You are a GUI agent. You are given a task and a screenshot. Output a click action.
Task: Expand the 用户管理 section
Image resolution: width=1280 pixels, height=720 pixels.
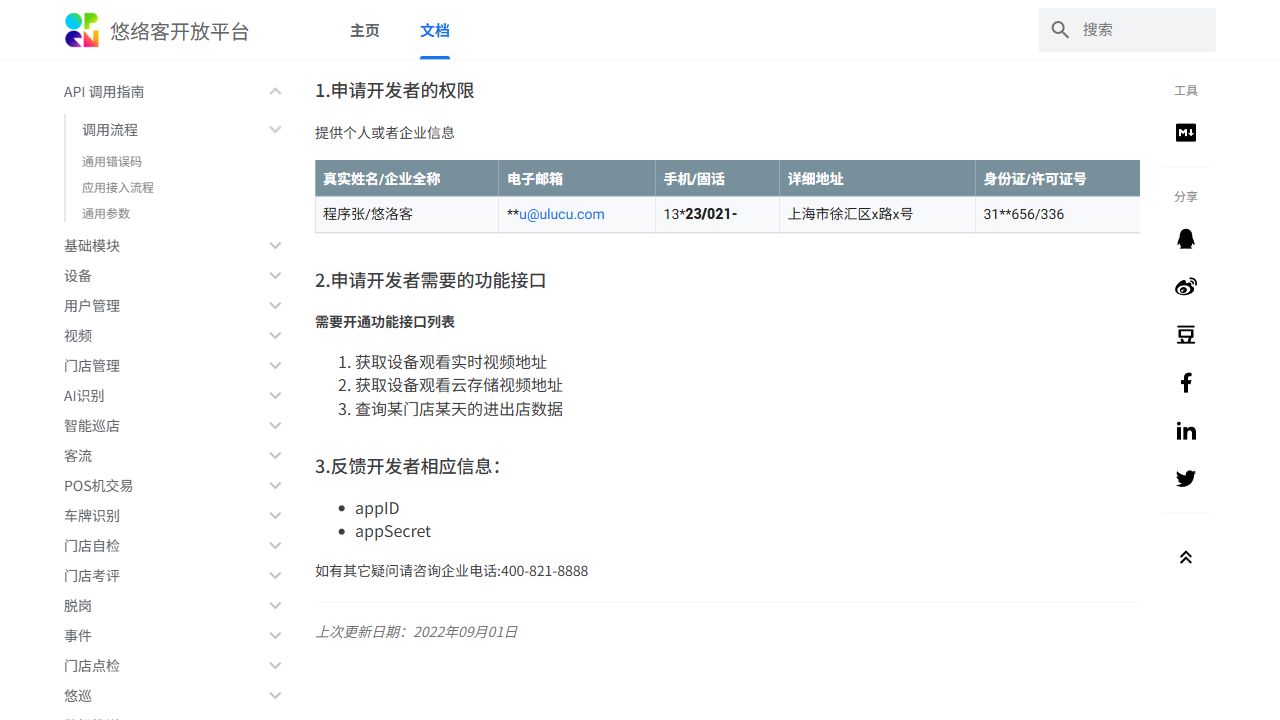point(275,306)
